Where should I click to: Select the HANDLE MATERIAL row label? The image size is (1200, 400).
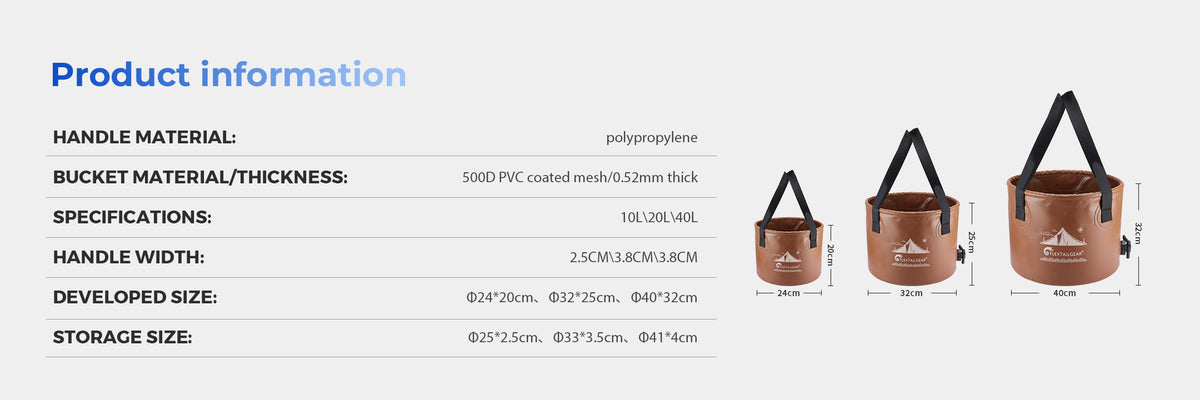point(144,137)
